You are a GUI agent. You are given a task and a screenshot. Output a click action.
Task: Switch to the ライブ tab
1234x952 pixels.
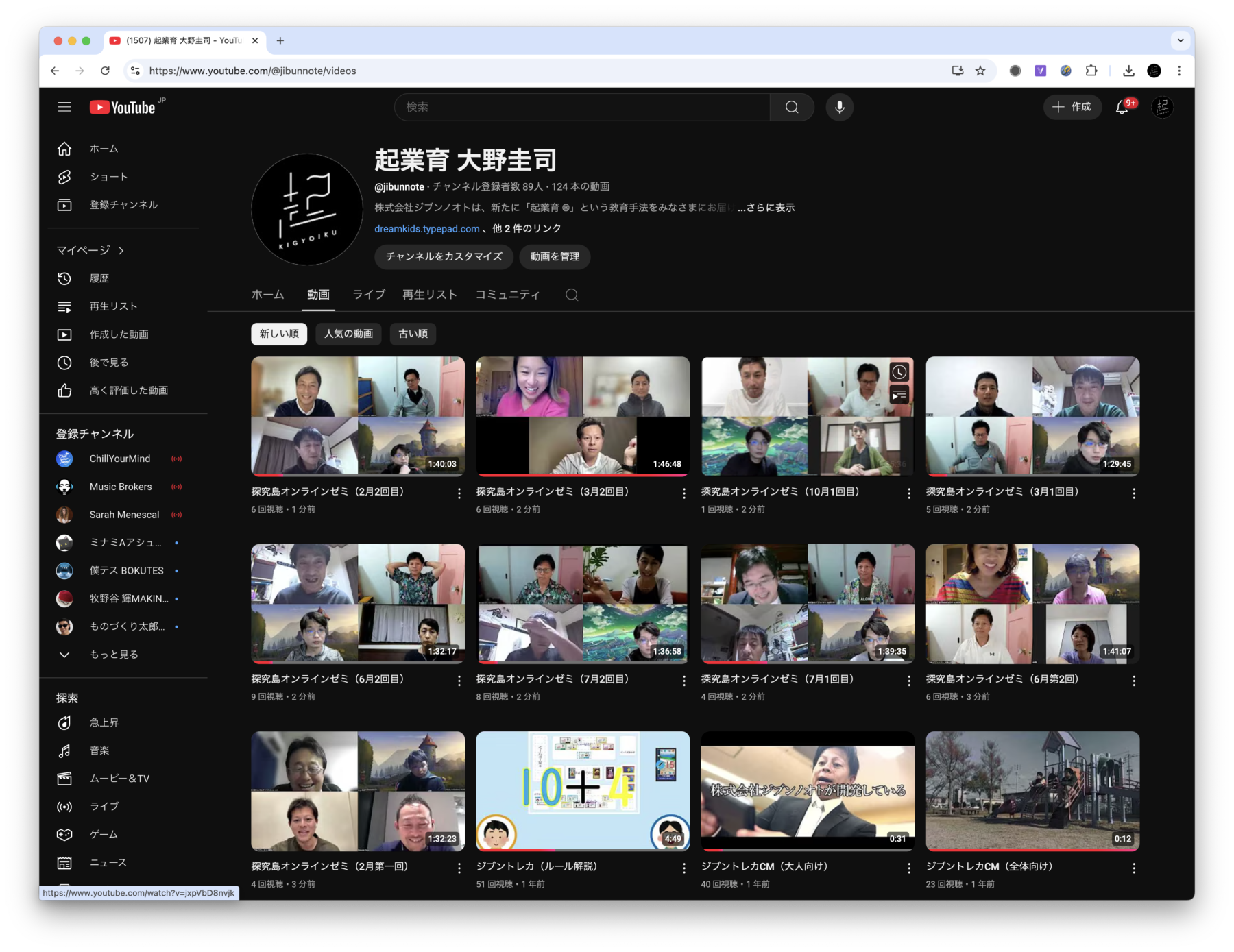[x=369, y=295]
